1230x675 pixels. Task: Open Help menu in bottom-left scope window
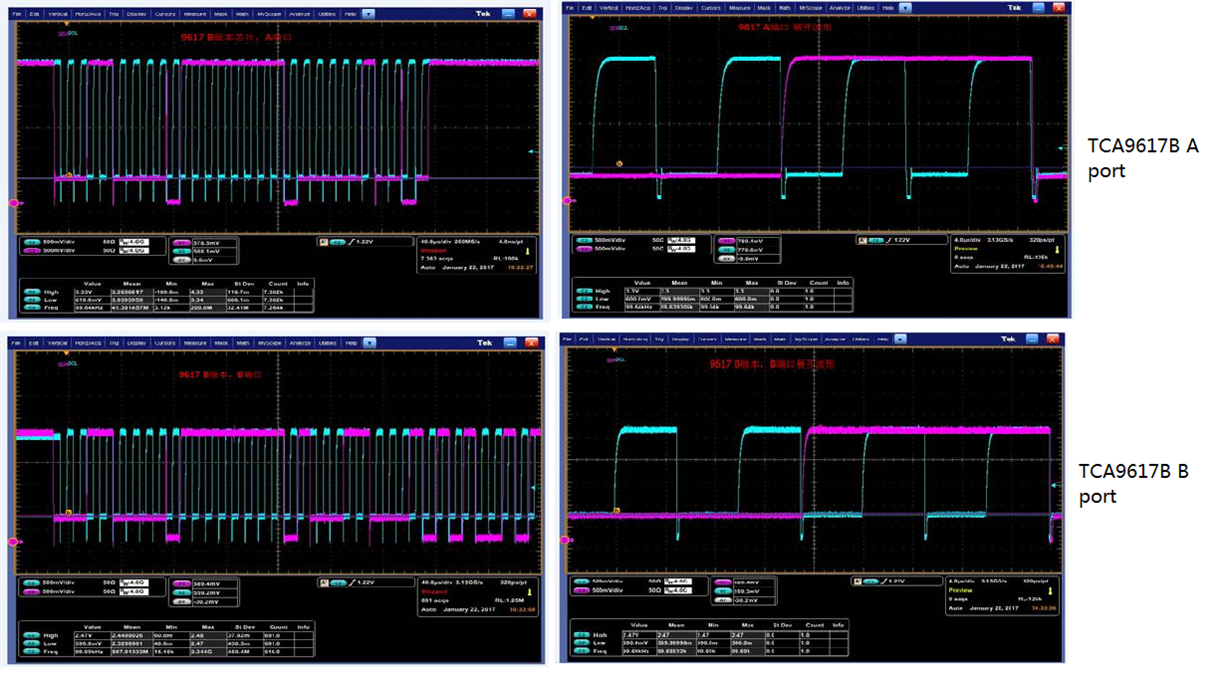(x=351, y=343)
